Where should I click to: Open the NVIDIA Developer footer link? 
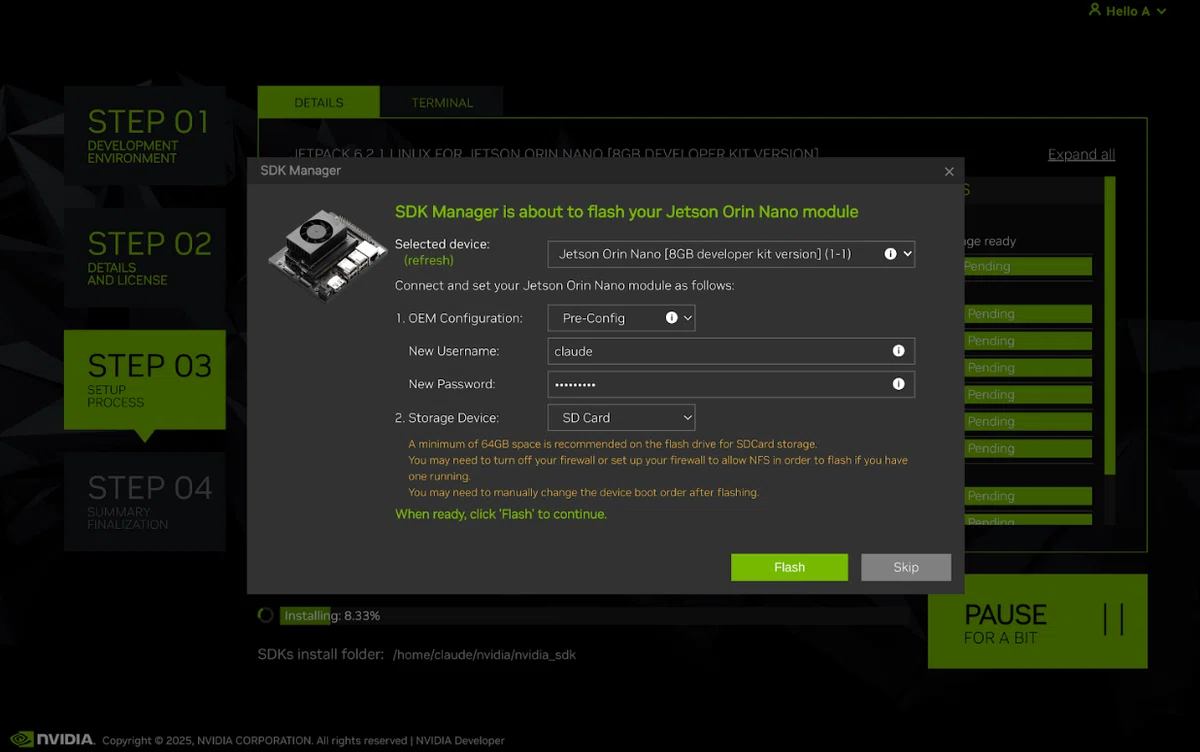pyautogui.click(x=461, y=741)
